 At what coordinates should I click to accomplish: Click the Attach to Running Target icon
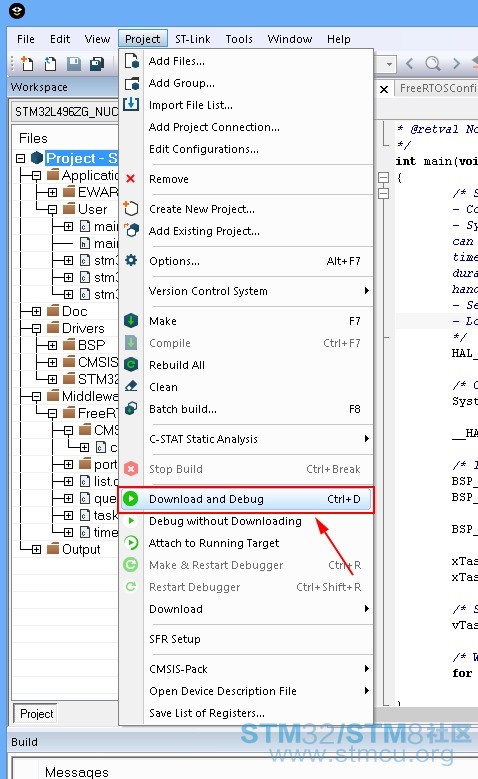[x=131, y=543]
